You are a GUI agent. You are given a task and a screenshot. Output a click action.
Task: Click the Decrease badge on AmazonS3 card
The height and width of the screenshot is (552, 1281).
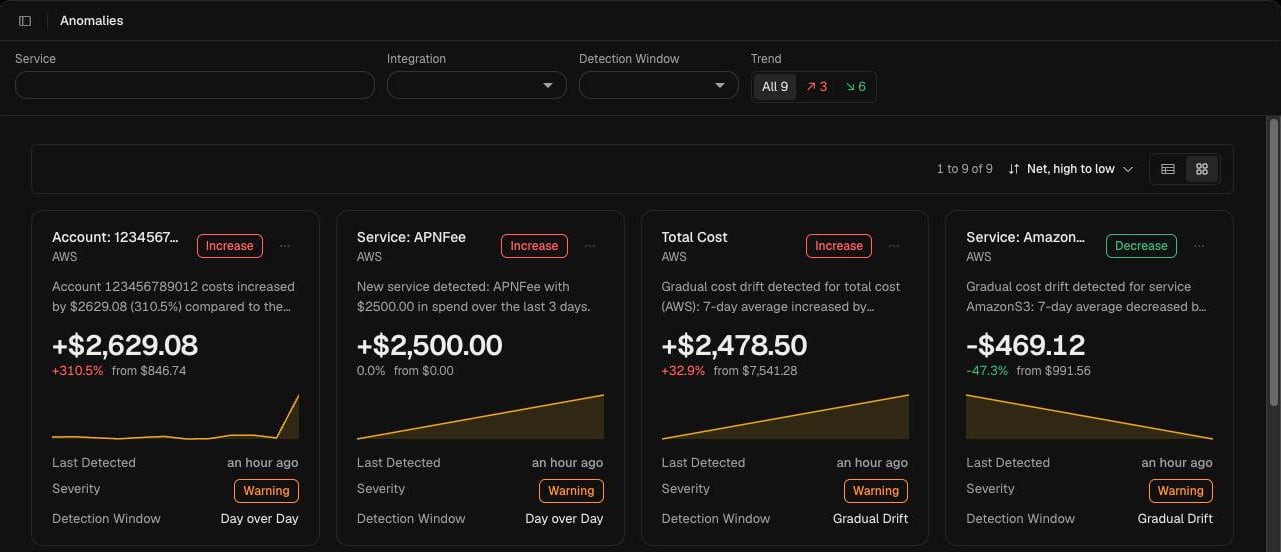point(1141,246)
